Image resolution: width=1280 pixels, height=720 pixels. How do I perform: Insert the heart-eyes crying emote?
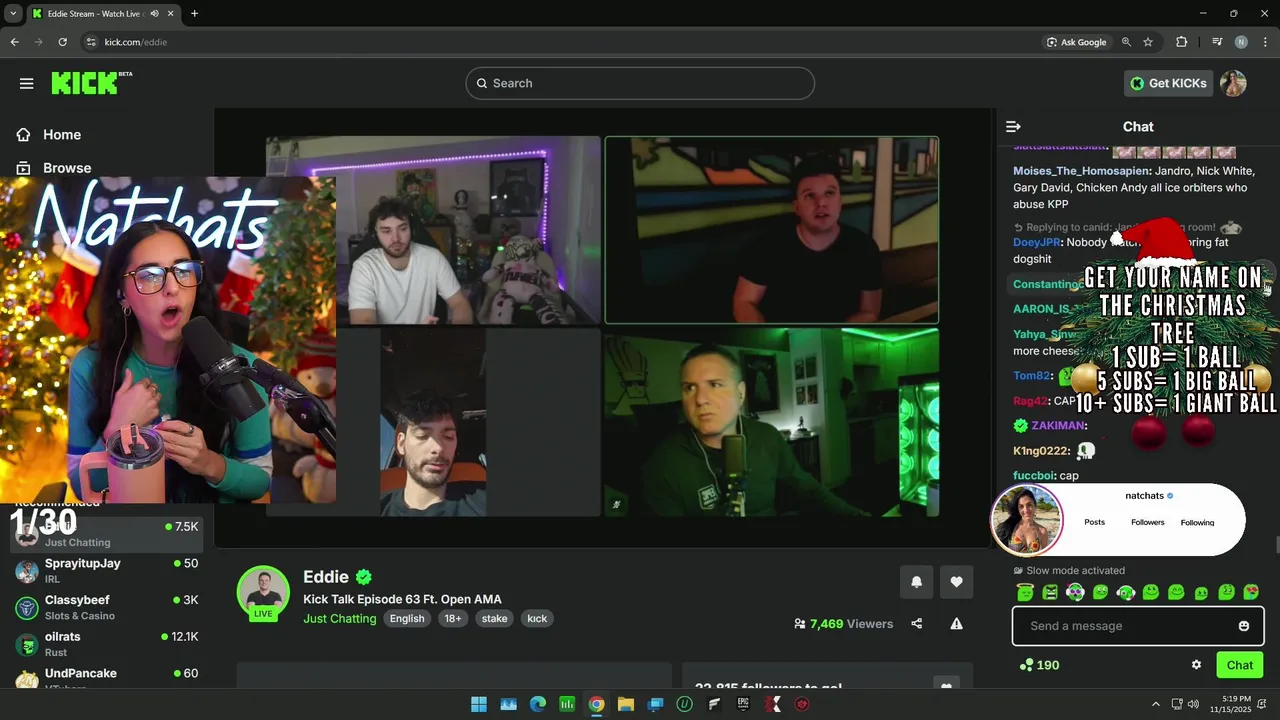pos(1251,592)
